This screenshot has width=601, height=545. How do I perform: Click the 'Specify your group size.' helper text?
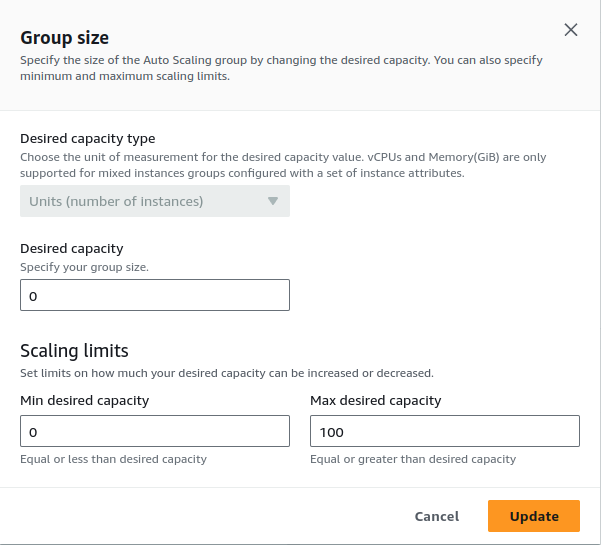tap(84, 267)
